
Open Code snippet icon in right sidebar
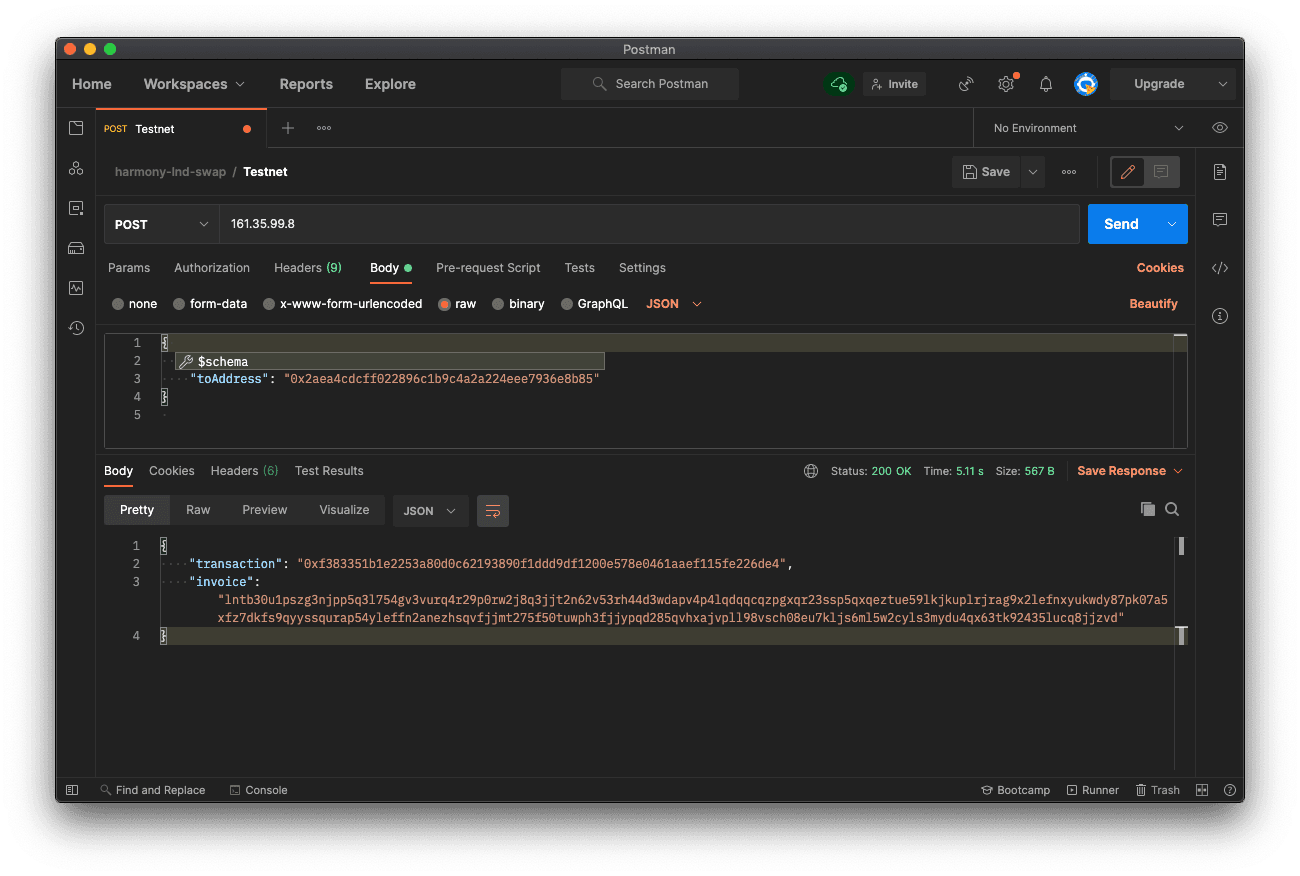[x=1220, y=268]
